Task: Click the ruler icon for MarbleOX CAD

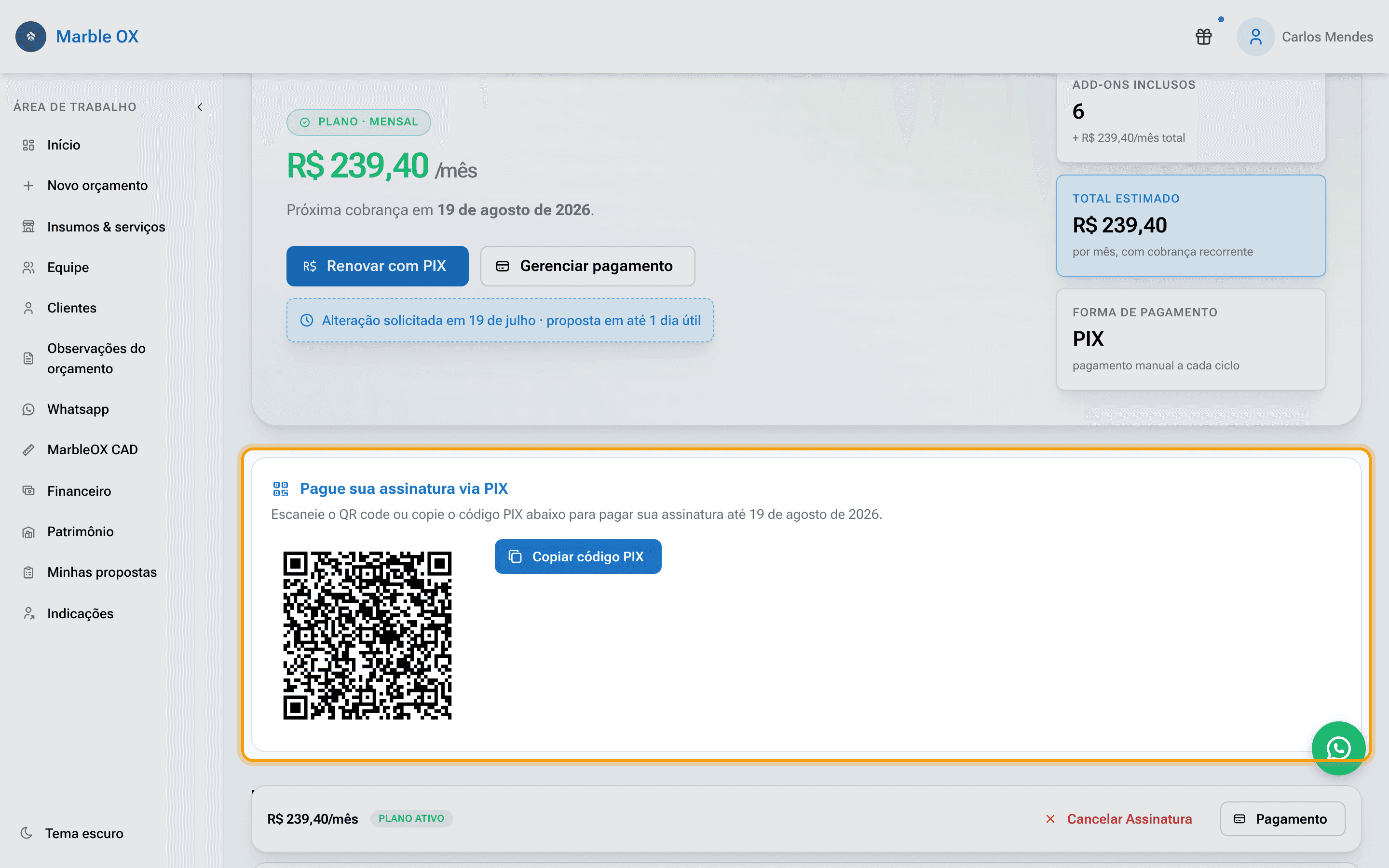Action: pos(29,450)
